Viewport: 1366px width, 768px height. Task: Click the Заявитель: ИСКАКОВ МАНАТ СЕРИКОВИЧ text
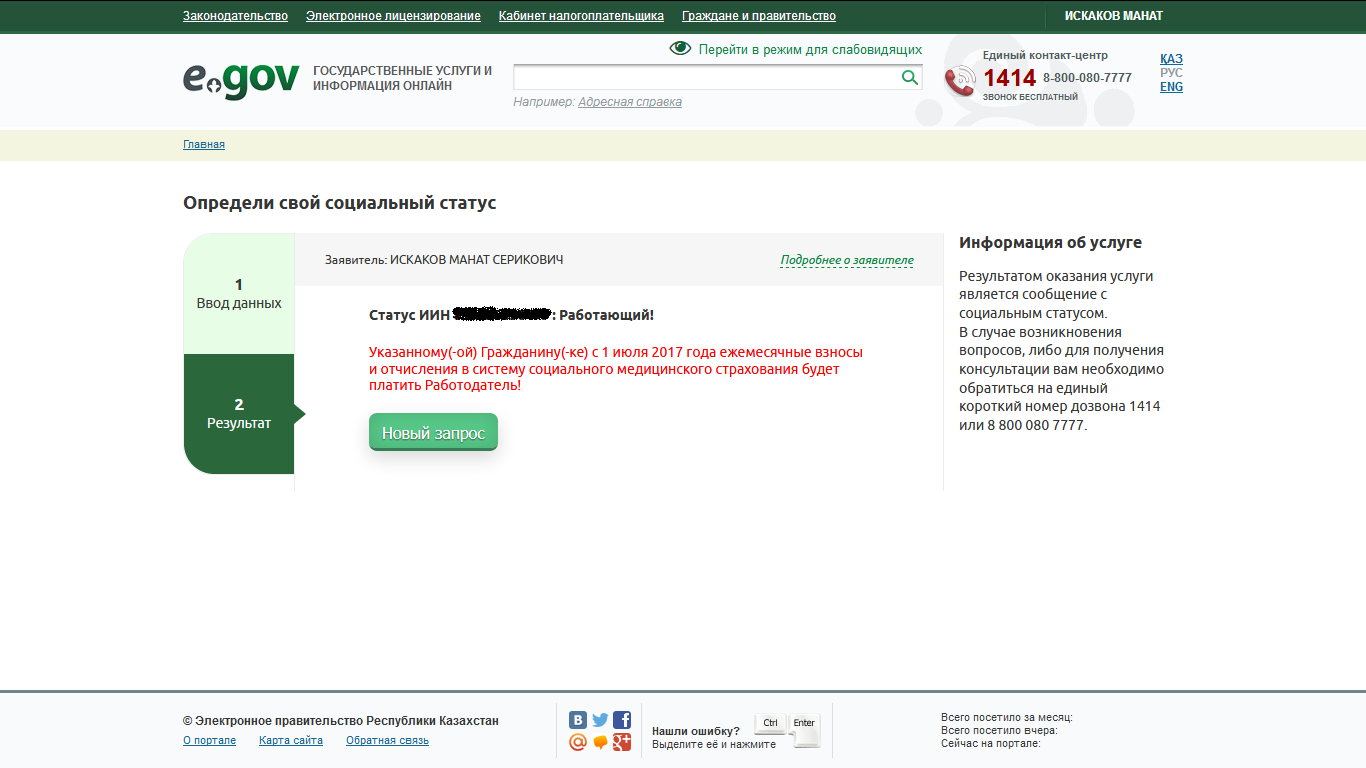(444, 260)
